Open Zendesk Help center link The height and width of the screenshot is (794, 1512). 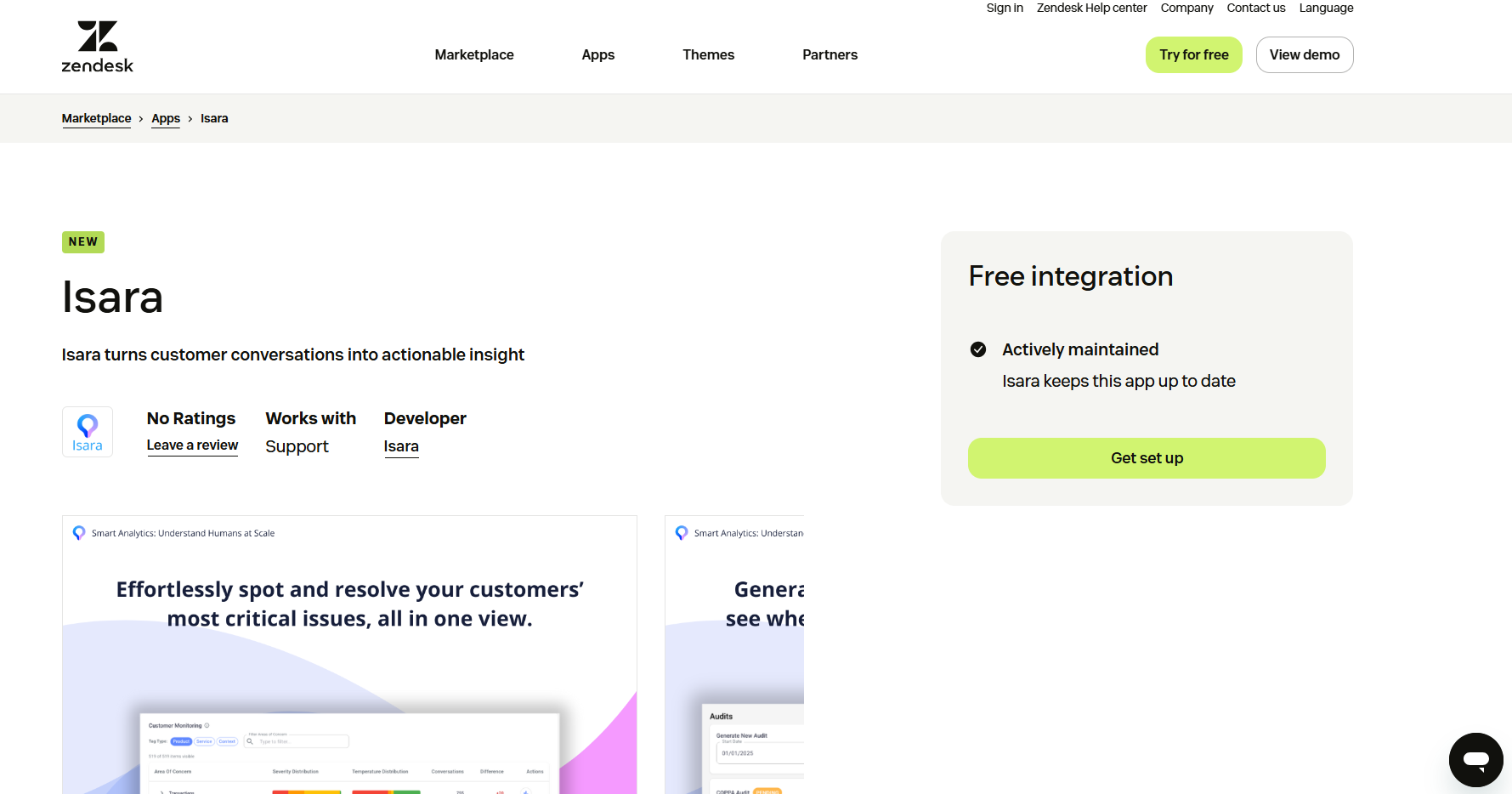pos(1091,8)
